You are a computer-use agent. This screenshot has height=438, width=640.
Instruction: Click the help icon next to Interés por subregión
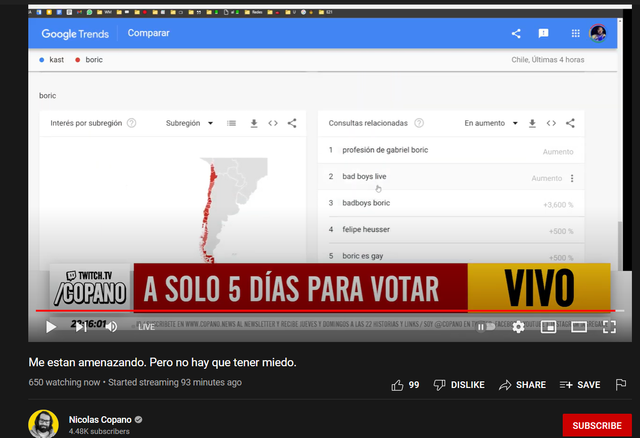coord(131,123)
